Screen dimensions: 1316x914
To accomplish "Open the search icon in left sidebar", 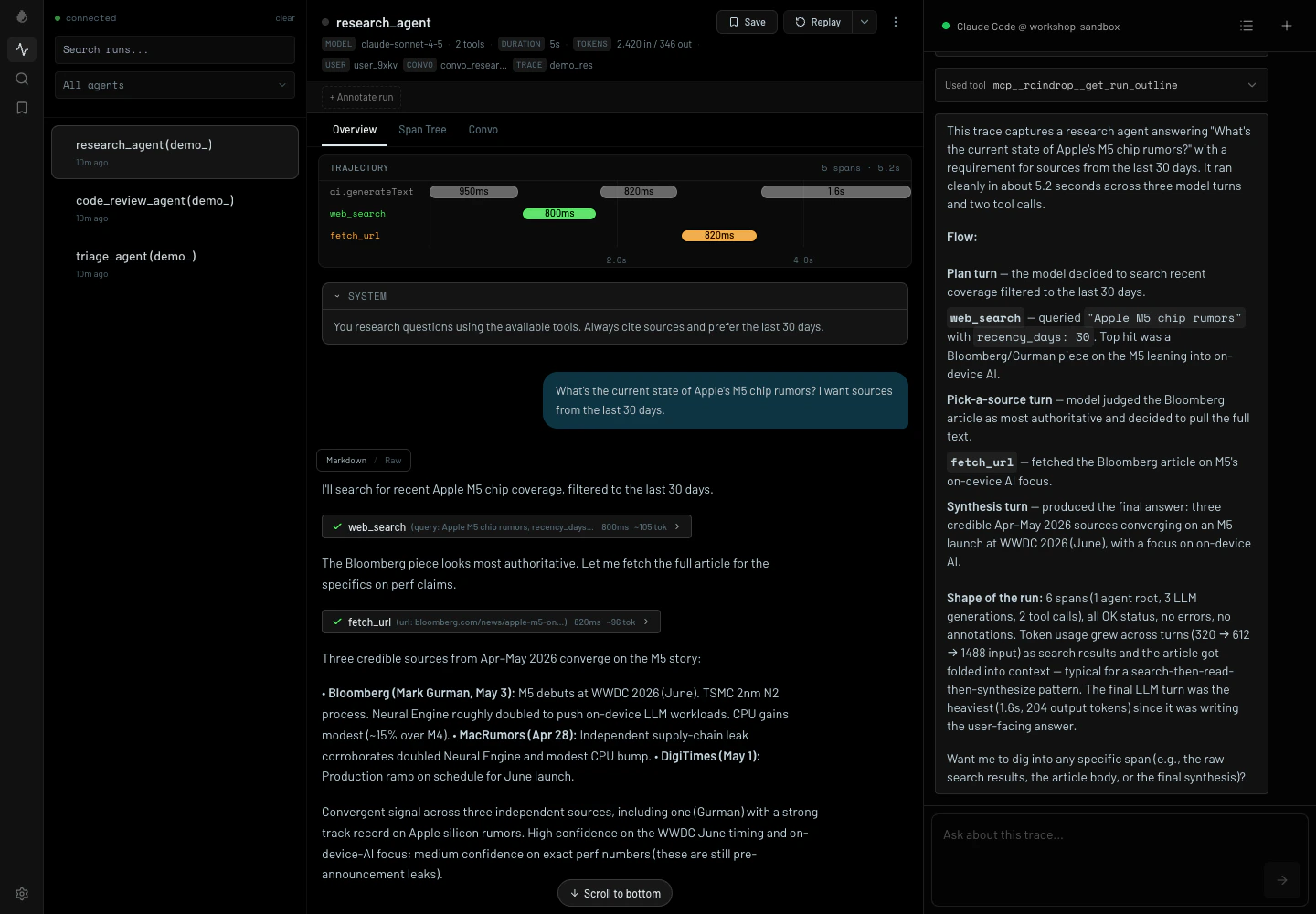I will [x=22, y=79].
